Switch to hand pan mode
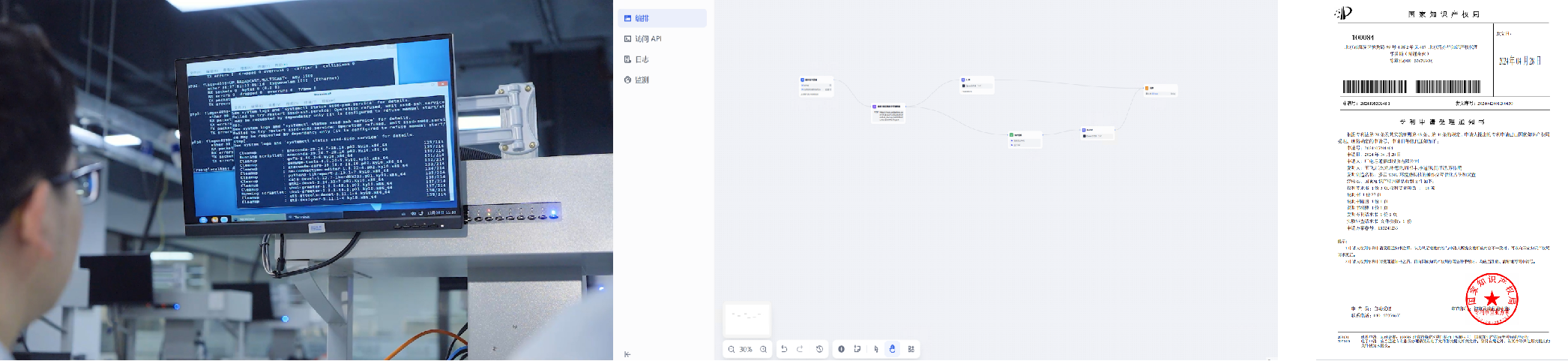Screen dimensions: 1568x361 click(x=892, y=349)
